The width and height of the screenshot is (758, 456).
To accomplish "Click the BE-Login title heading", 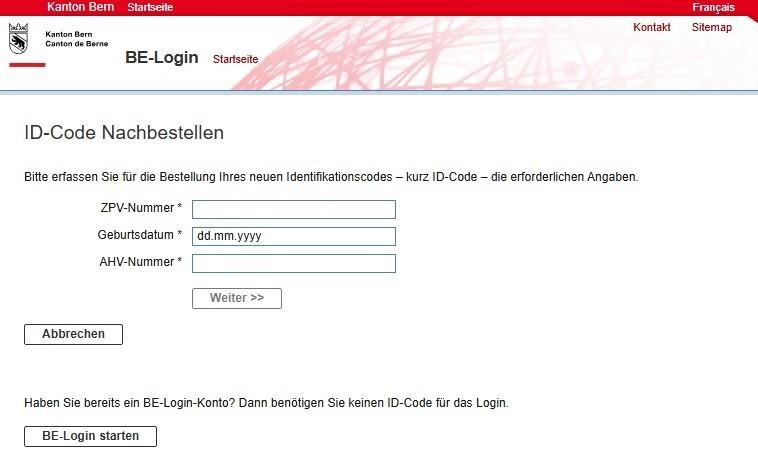I will tap(161, 57).
